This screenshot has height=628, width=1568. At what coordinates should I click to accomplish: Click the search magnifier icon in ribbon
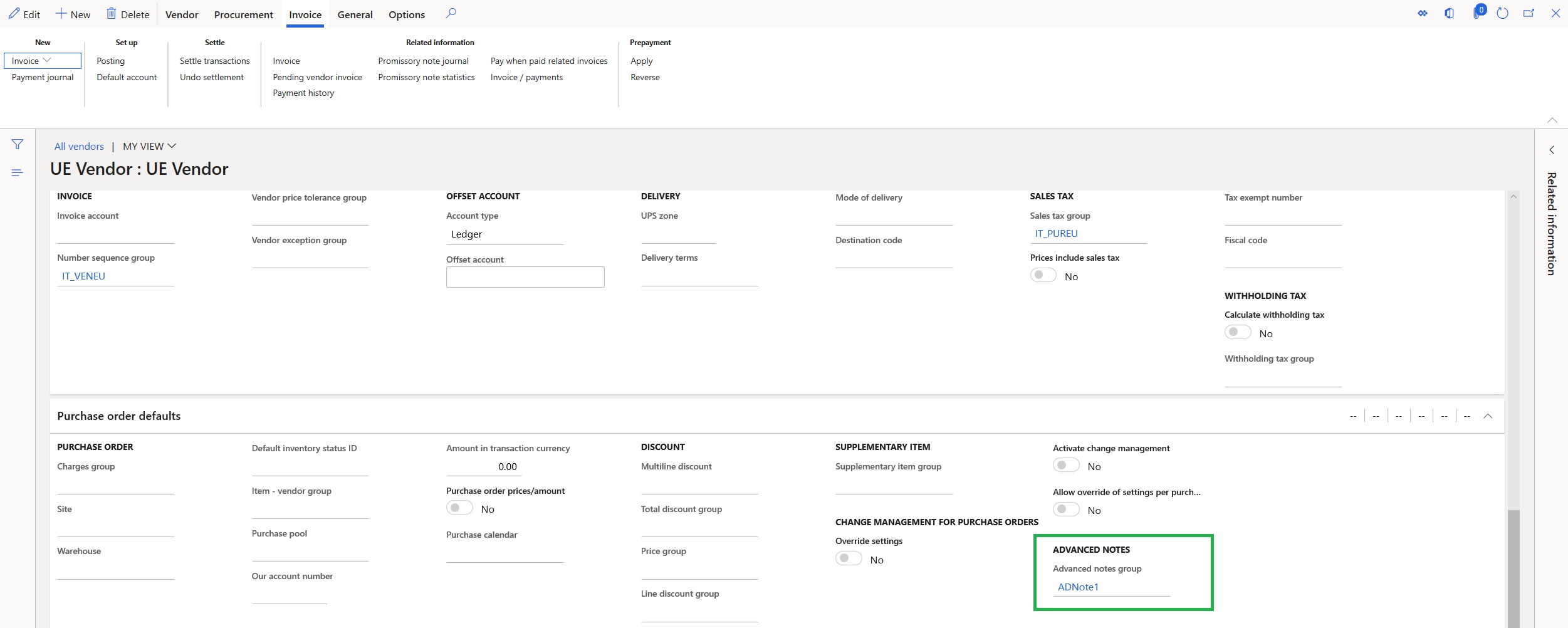click(x=451, y=13)
